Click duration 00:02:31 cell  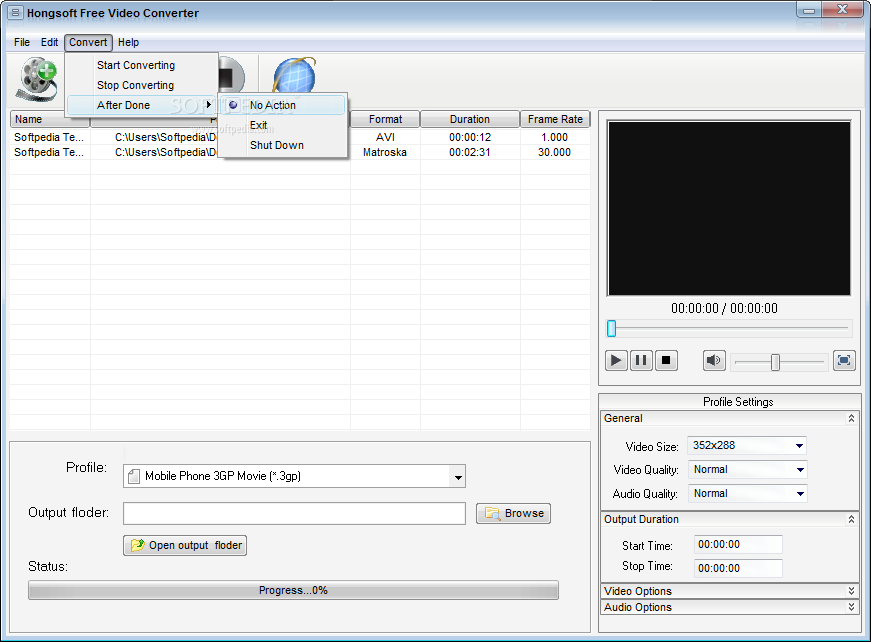click(x=470, y=152)
